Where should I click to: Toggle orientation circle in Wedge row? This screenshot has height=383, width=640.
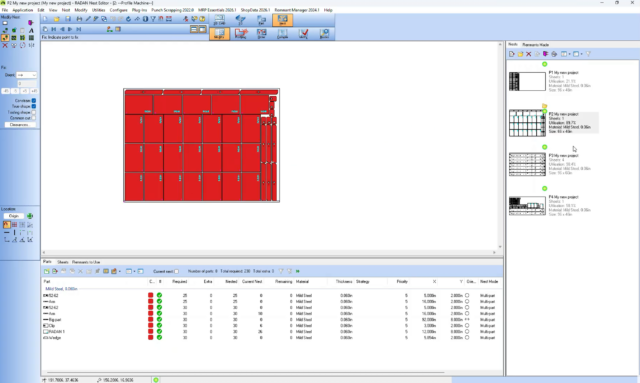tap(467, 338)
